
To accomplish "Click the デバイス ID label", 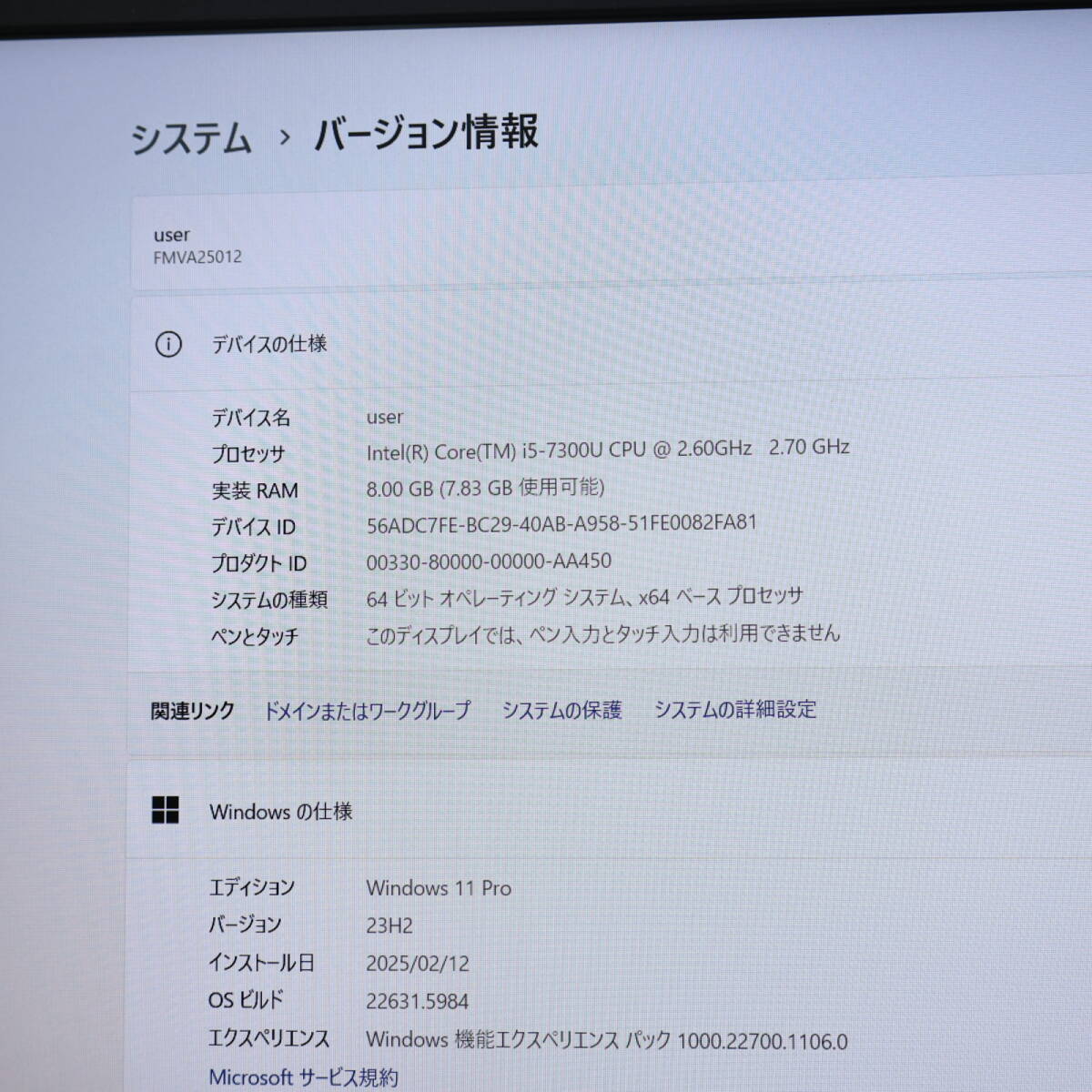I will pos(253,527).
